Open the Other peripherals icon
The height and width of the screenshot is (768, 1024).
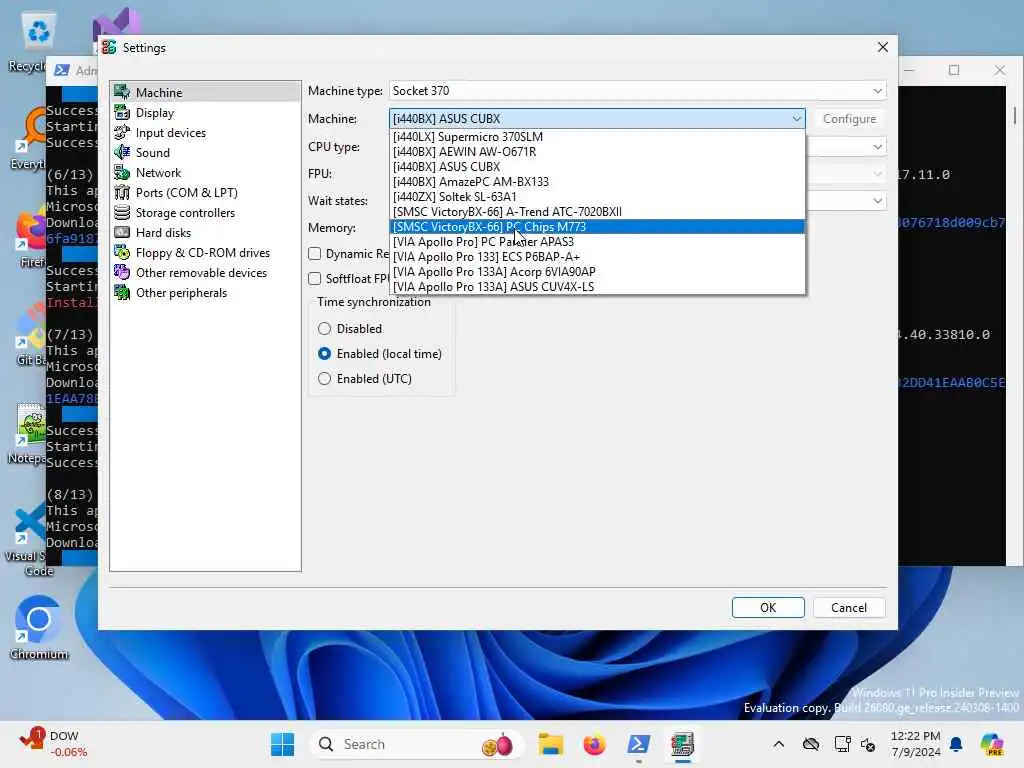(x=122, y=293)
